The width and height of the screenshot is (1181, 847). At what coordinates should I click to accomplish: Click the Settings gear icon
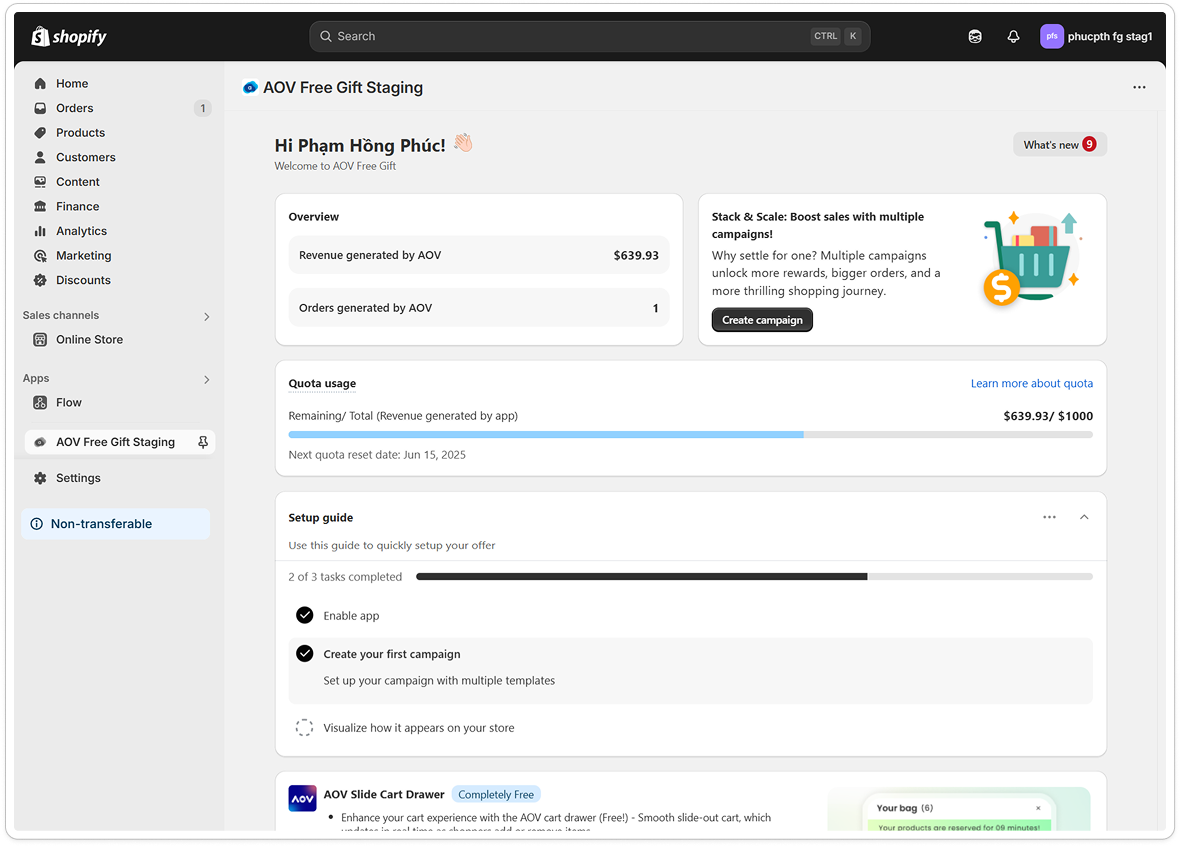(x=40, y=478)
